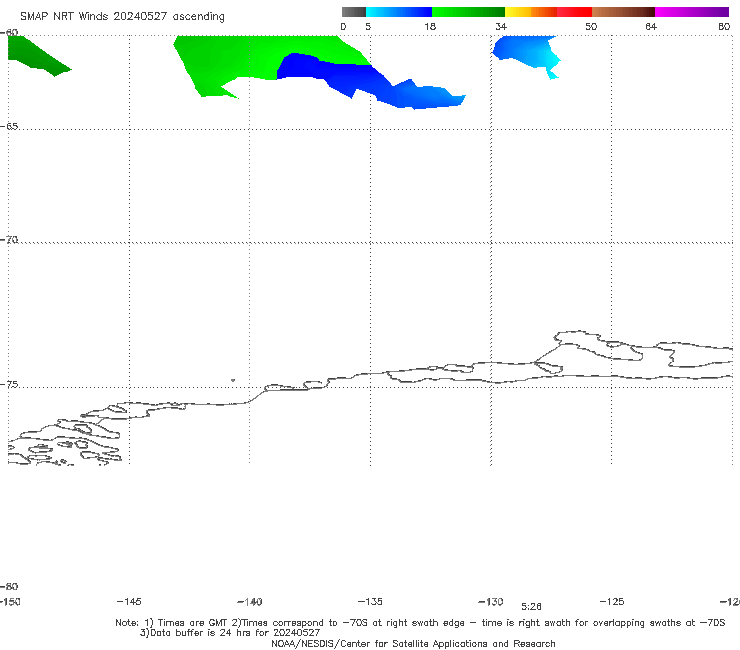The height and width of the screenshot is (650, 740).
Task: Click the '50' label under the color bar
Action: pyautogui.click(x=591, y=26)
